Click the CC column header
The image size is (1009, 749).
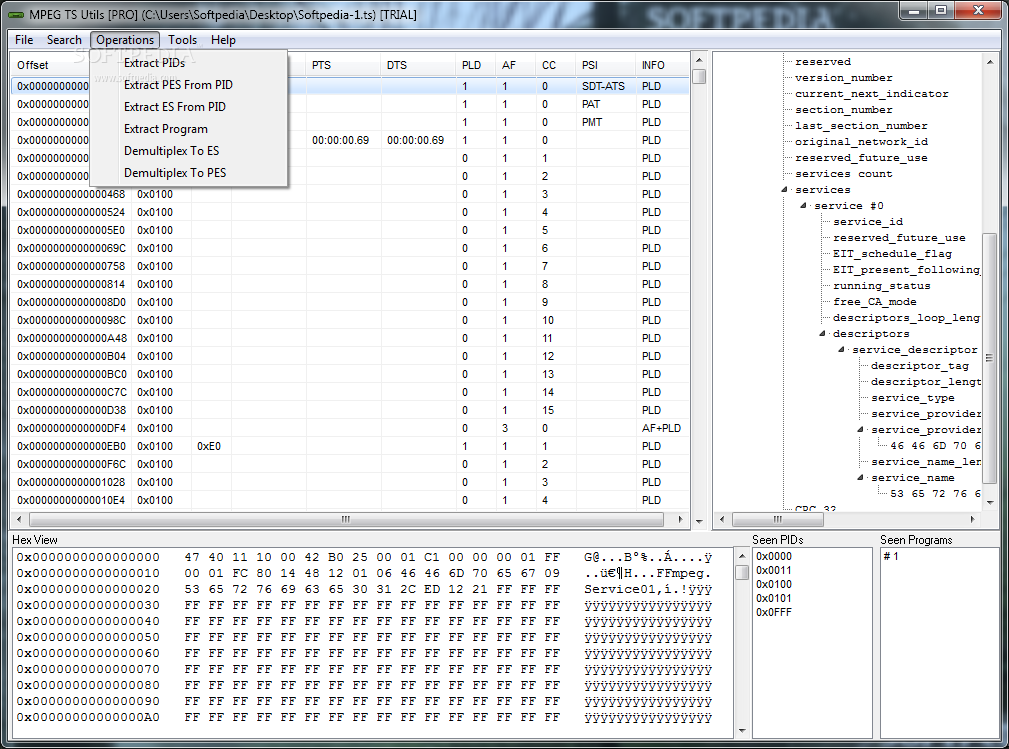pyautogui.click(x=556, y=65)
